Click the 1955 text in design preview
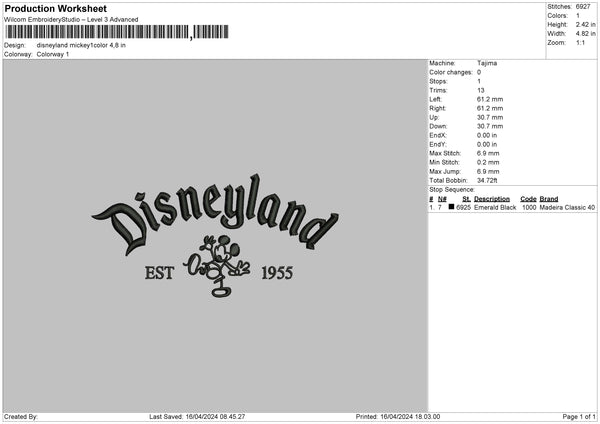The image size is (600, 424). 277,273
